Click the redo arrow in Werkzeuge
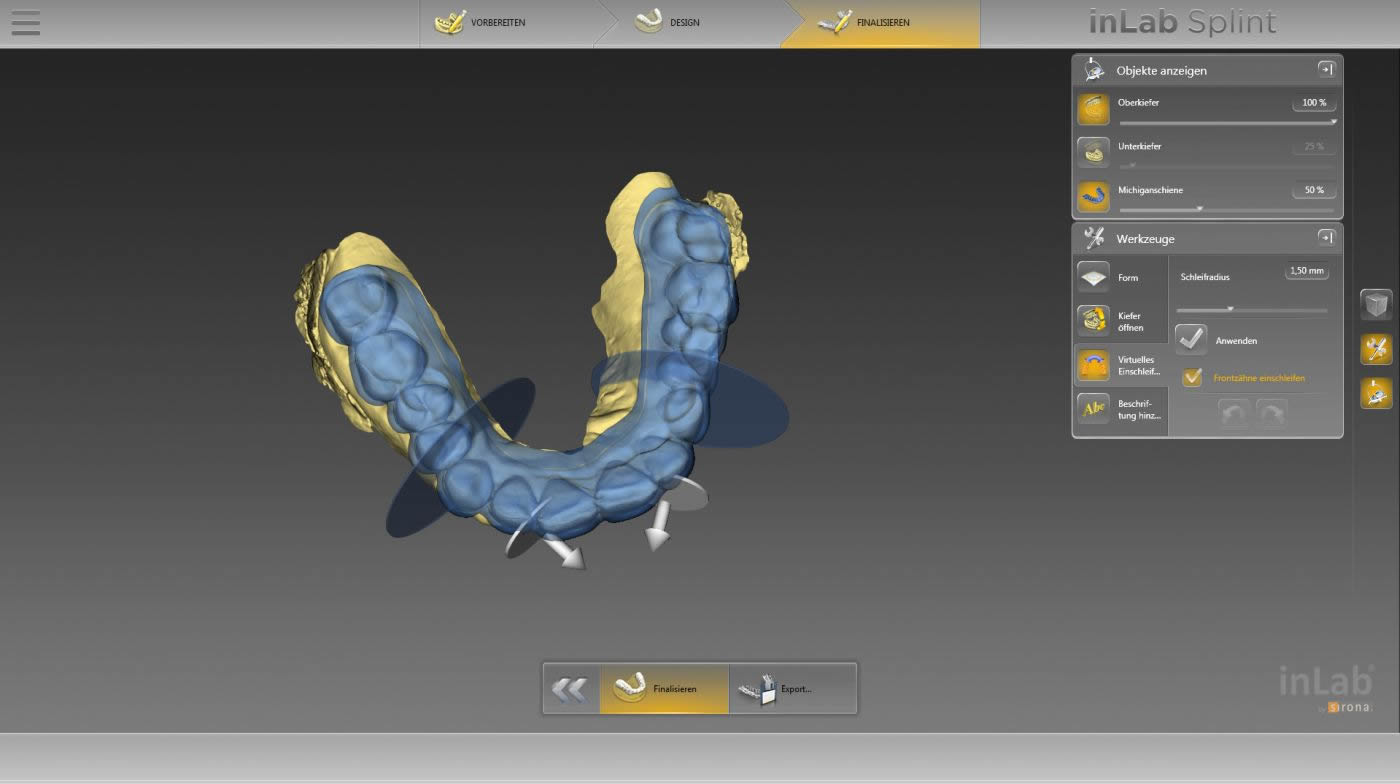This screenshot has height=784, width=1400. tap(1271, 412)
